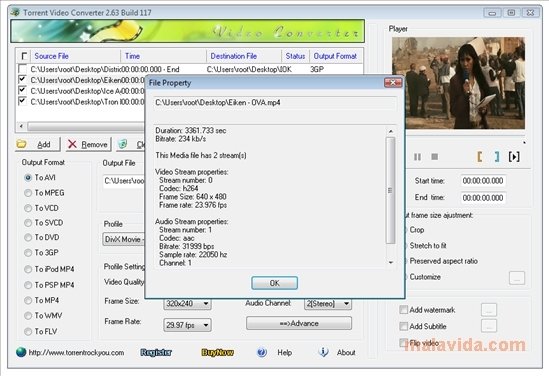This screenshot has height=376, width=549.
Task: Click the globe icon next to website link
Action: [x=21, y=352]
